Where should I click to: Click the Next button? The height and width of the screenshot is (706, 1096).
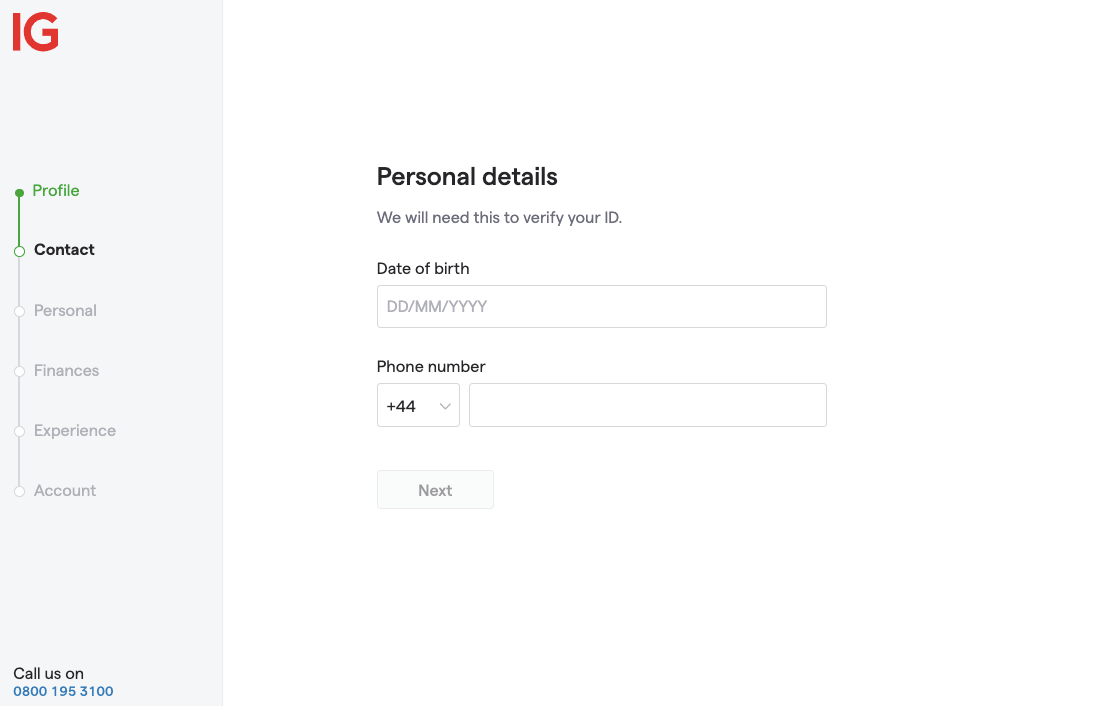(x=435, y=490)
